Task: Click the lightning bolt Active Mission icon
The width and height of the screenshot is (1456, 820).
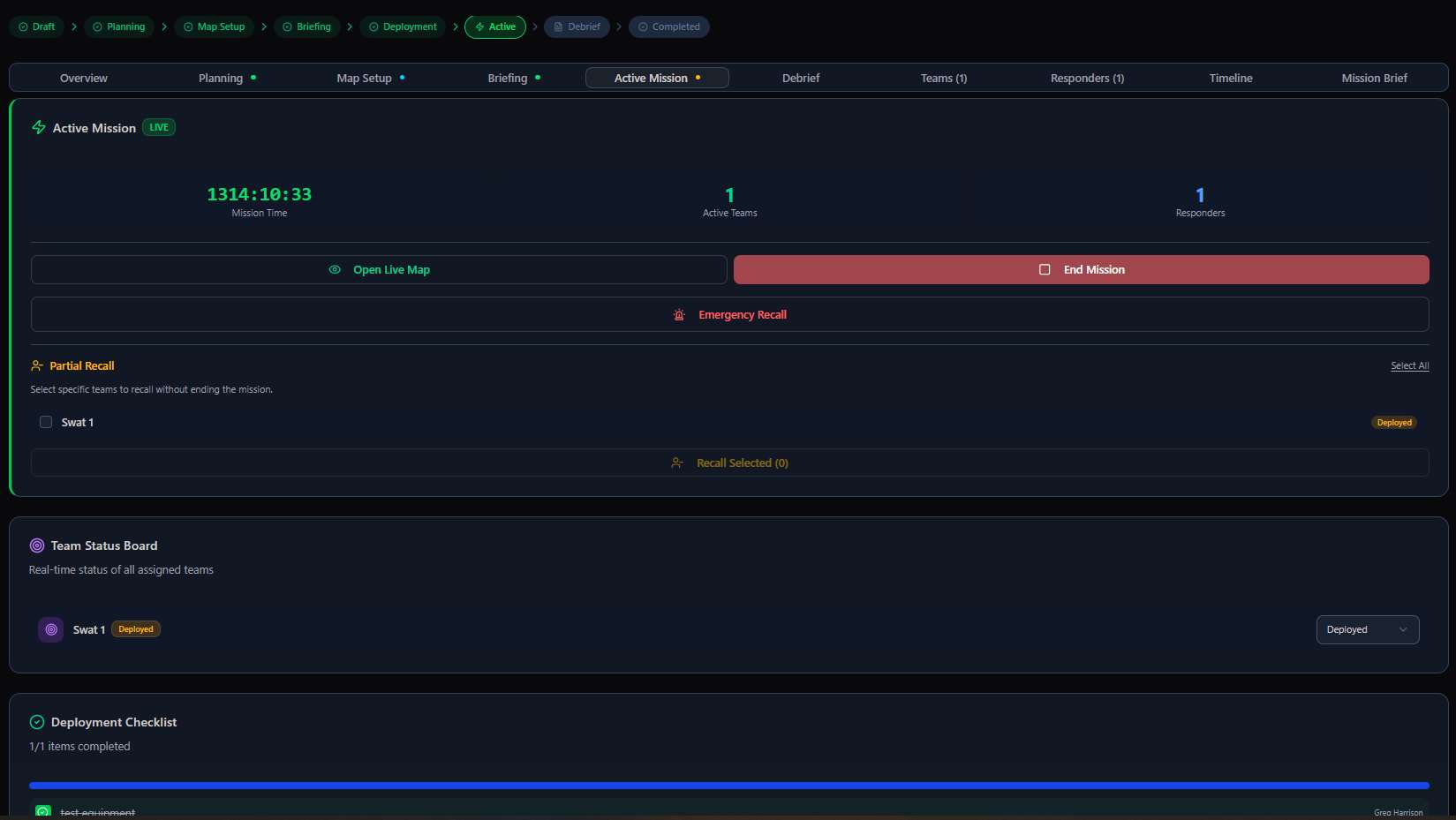Action: pos(39,127)
